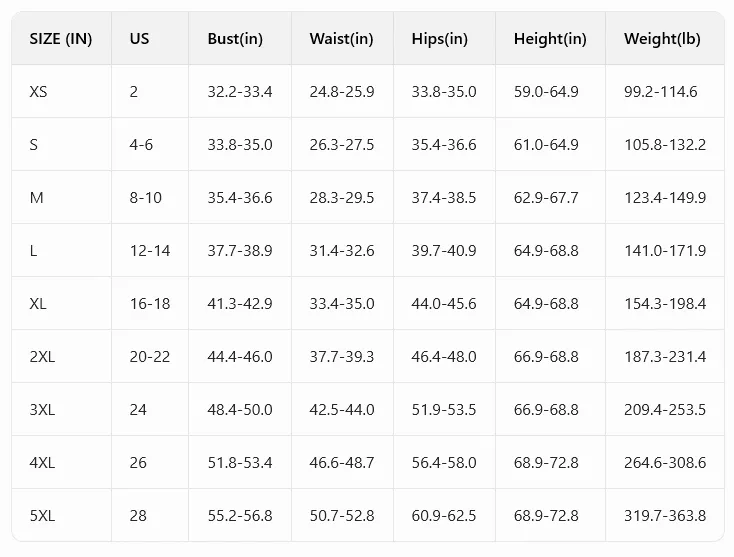Click the Weight(lb) header cell
Screen dimensions: 734x557
tap(662, 38)
